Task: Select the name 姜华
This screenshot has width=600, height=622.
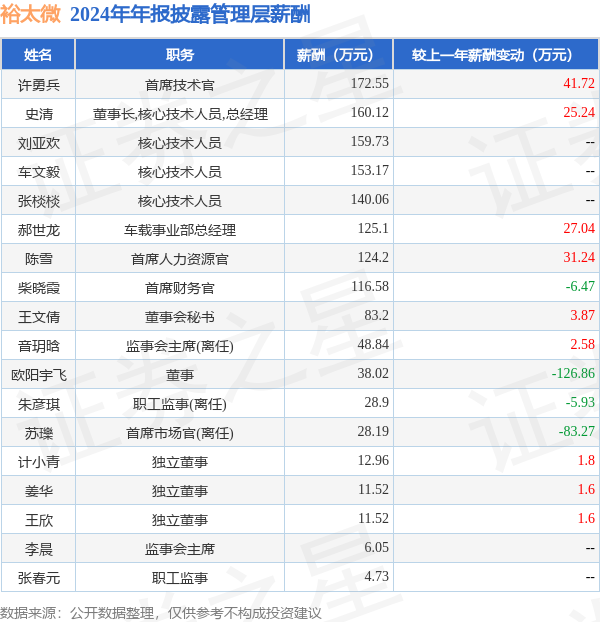Action: tap(39, 491)
